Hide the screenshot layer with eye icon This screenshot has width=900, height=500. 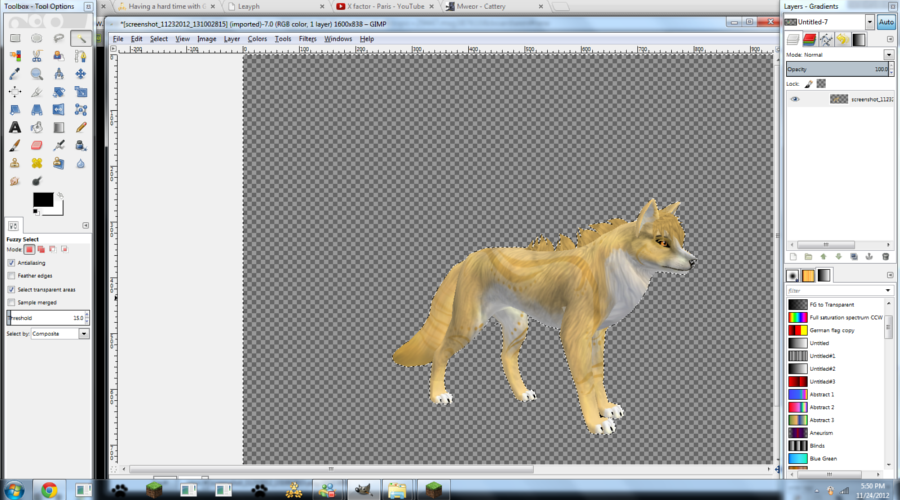pyautogui.click(x=795, y=99)
